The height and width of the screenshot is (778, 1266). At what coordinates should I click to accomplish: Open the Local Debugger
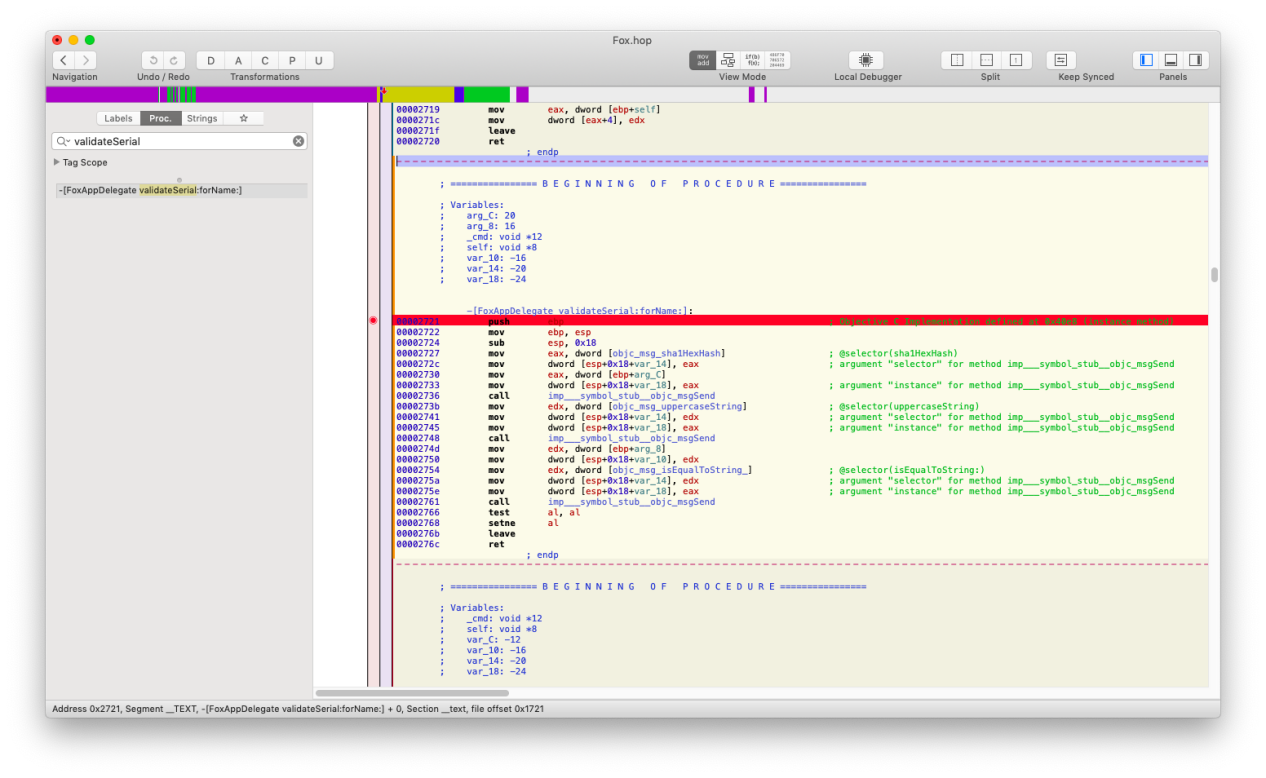866,60
